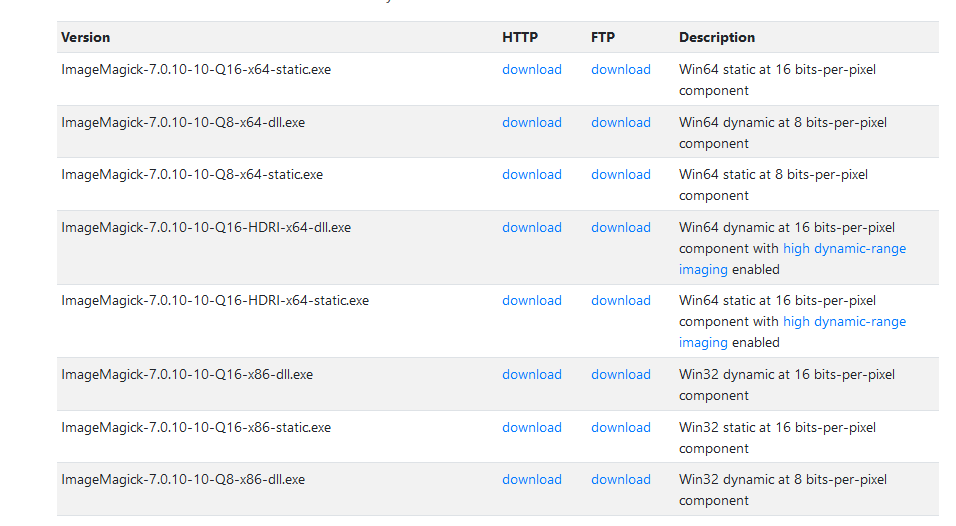Open high dynamic-range imaging link in HDRI-x64-static row
Image resolution: width=956 pixels, height=526 pixels.
(x=844, y=322)
